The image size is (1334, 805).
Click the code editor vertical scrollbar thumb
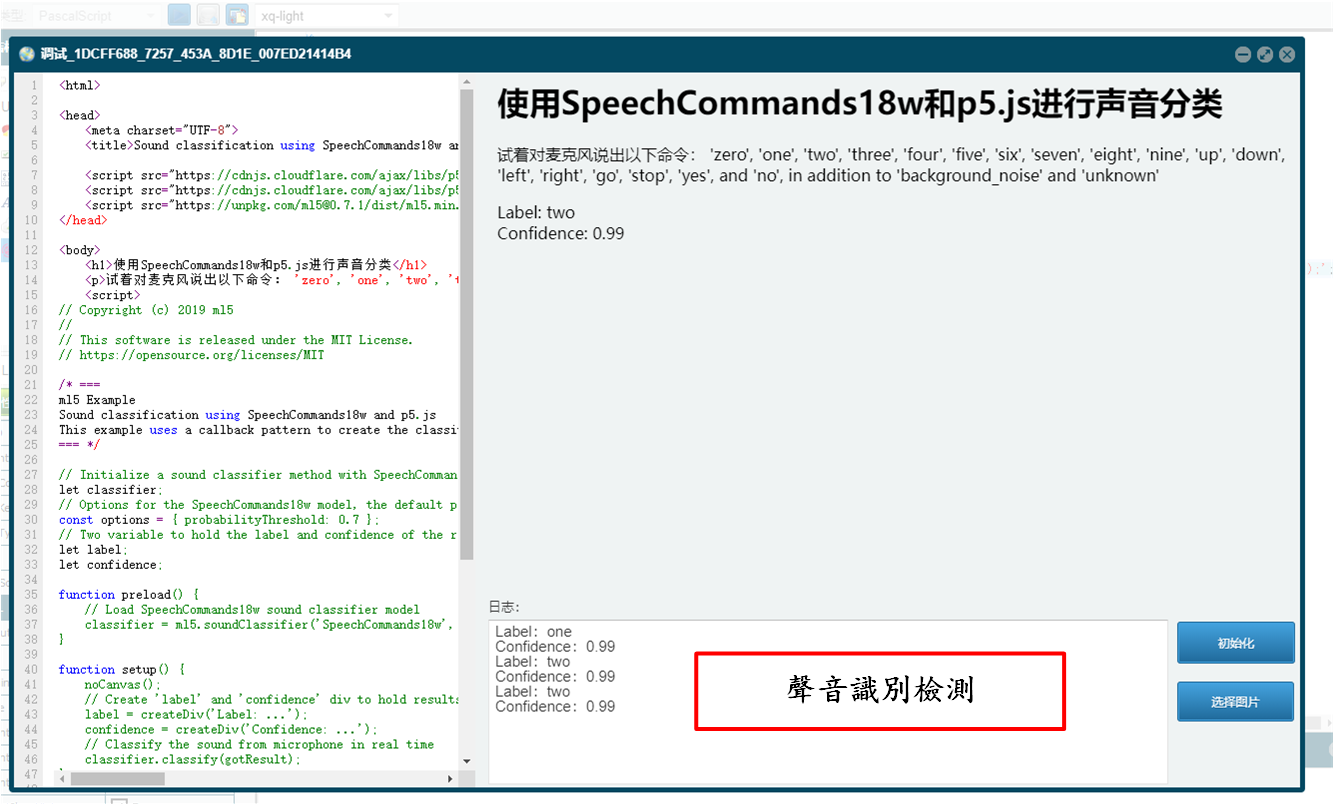click(x=466, y=325)
